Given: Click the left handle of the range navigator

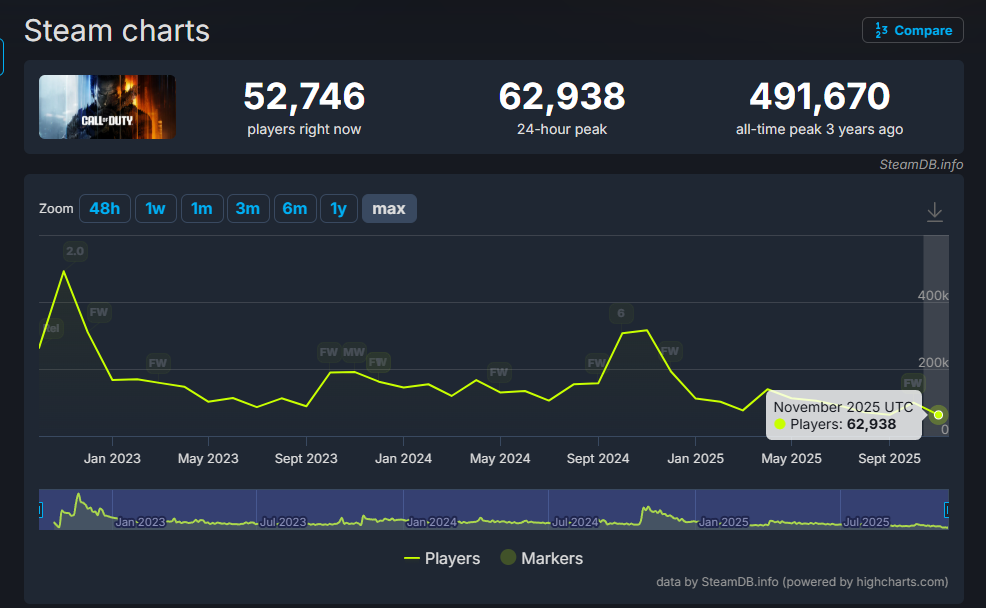Looking at the screenshot, I should pyautogui.click(x=40, y=510).
